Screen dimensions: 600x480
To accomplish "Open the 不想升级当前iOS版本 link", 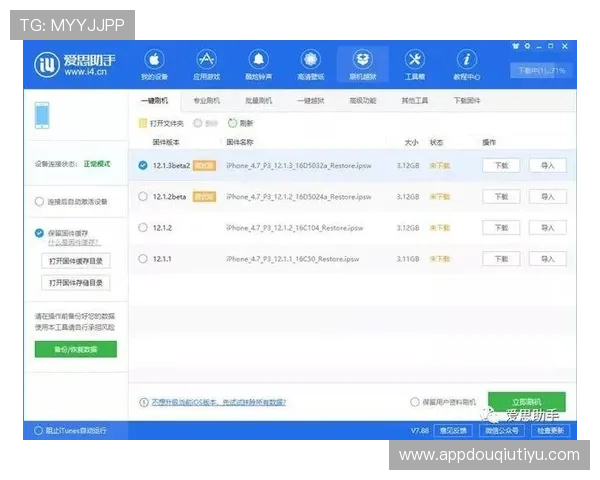I will [x=218, y=402].
